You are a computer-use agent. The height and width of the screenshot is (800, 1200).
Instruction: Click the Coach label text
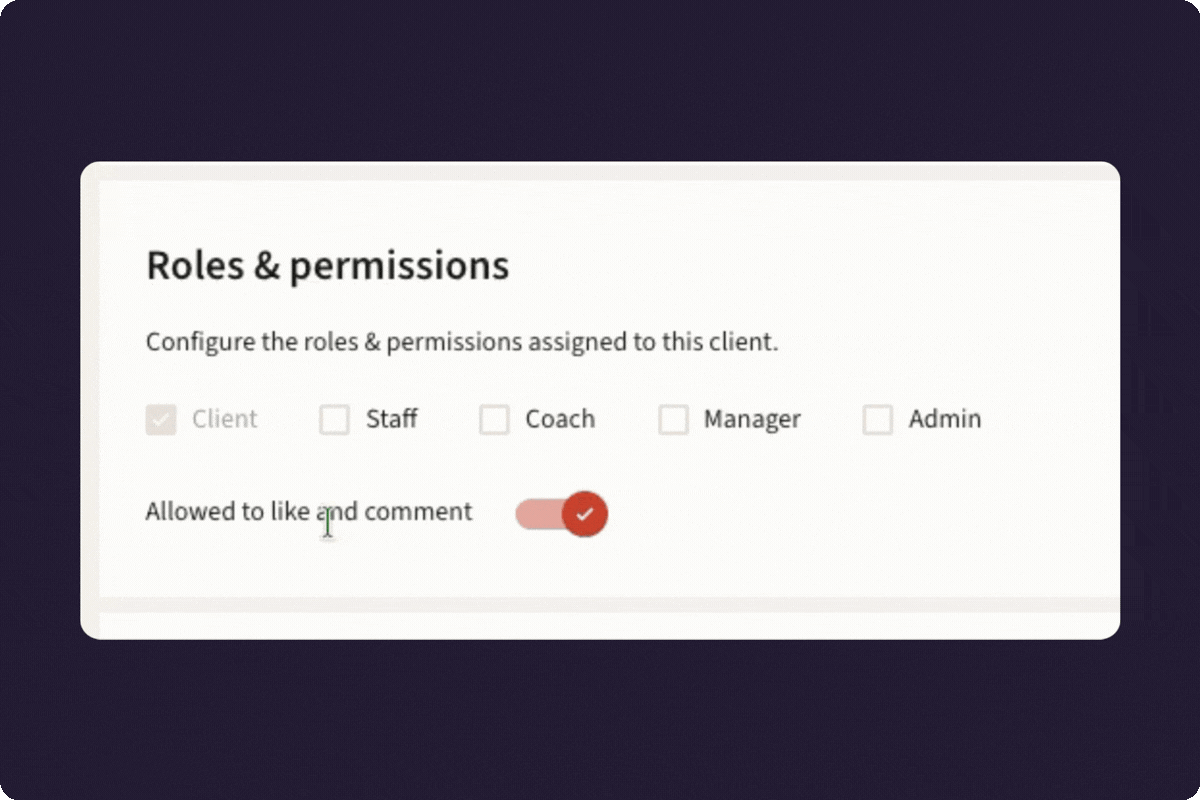560,419
